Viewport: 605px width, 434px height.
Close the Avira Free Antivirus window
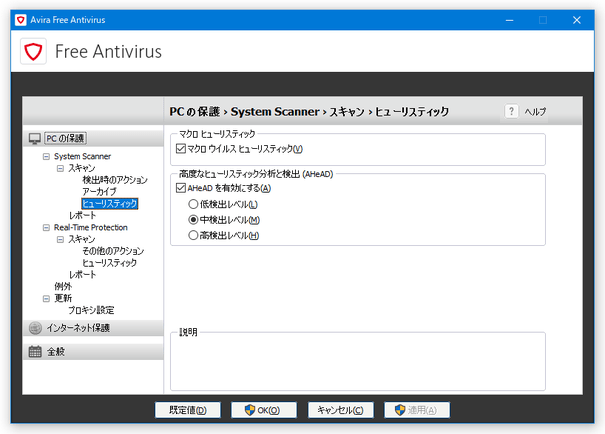pos(576,20)
